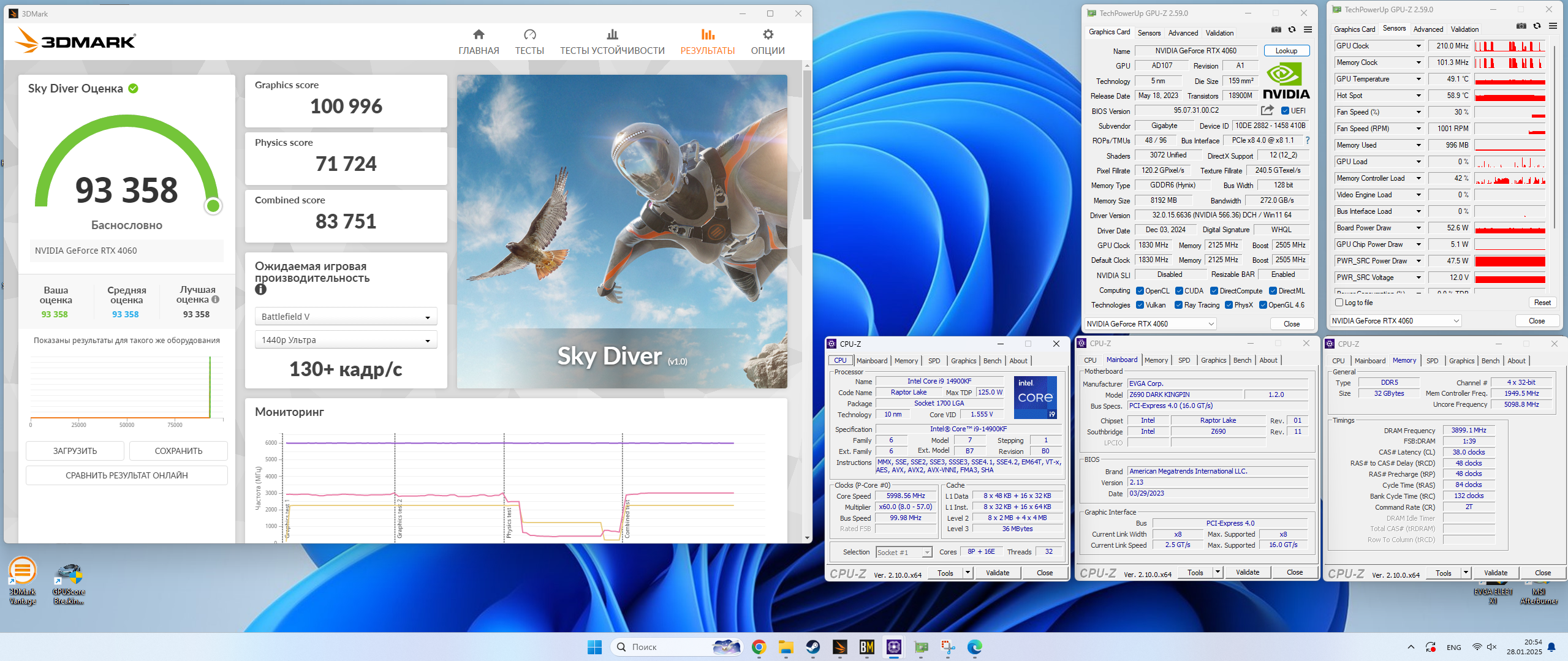Screen dimensions: 1568x661
Task: Open Advanced tab in GPU-Z Sensors window
Action: (x=1428, y=29)
